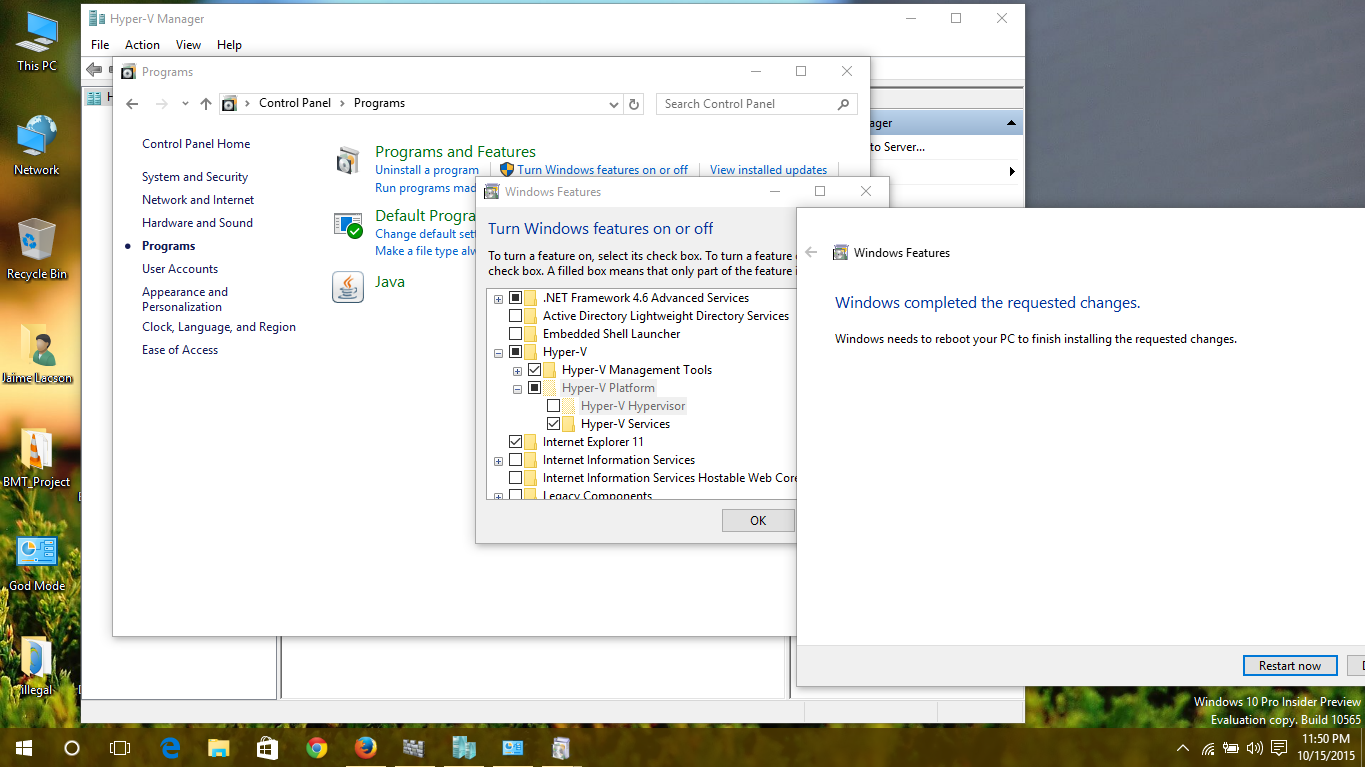
Task: Open View installed updates link
Action: pos(768,170)
